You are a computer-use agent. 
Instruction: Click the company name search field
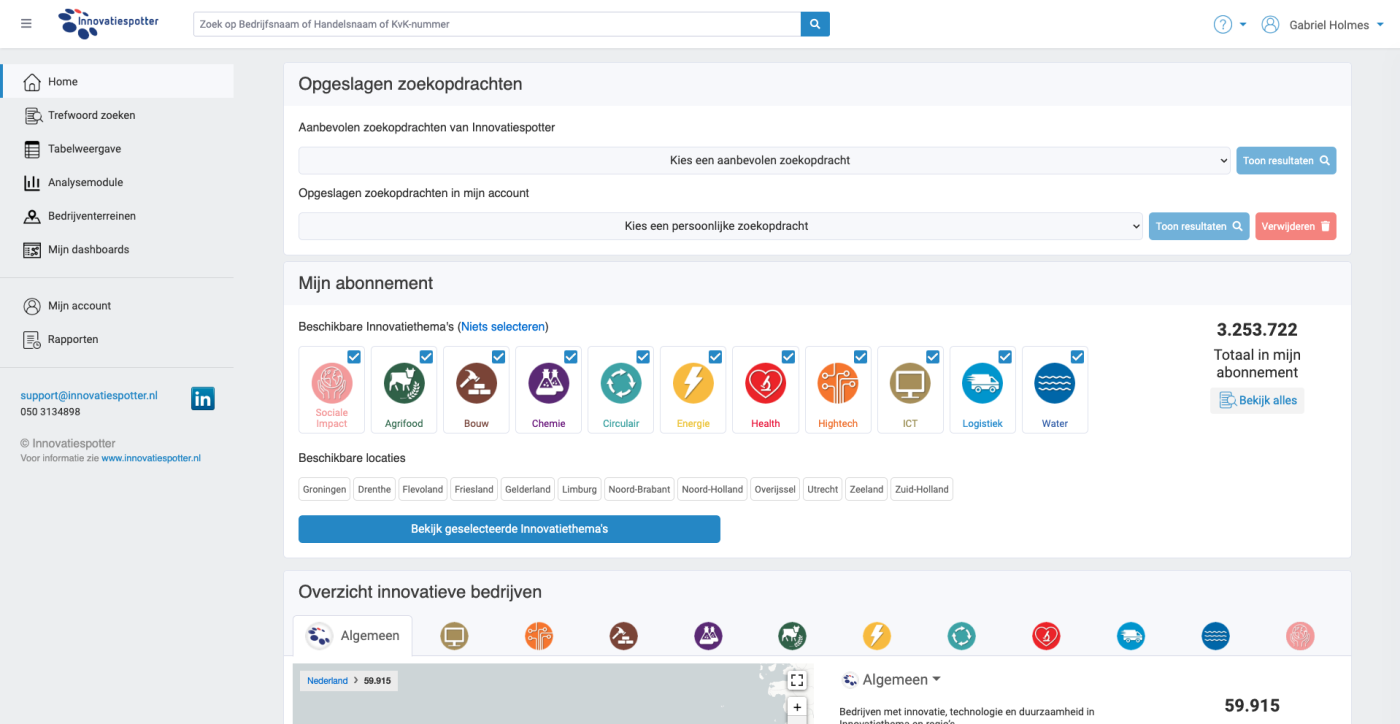click(496, 24)
